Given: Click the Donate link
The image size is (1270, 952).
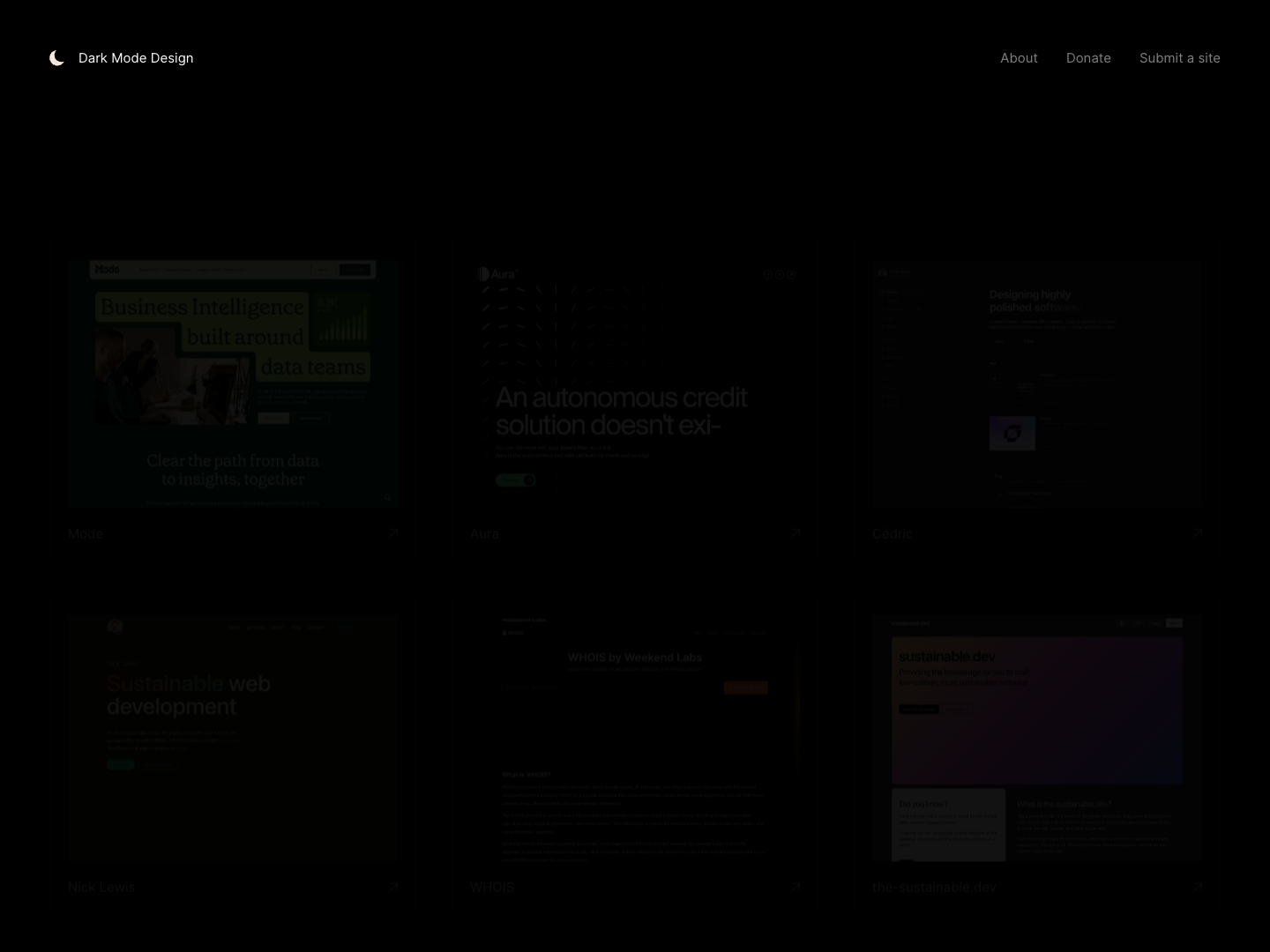Looking at the screenshot, I should click(x=1088, y=57).
